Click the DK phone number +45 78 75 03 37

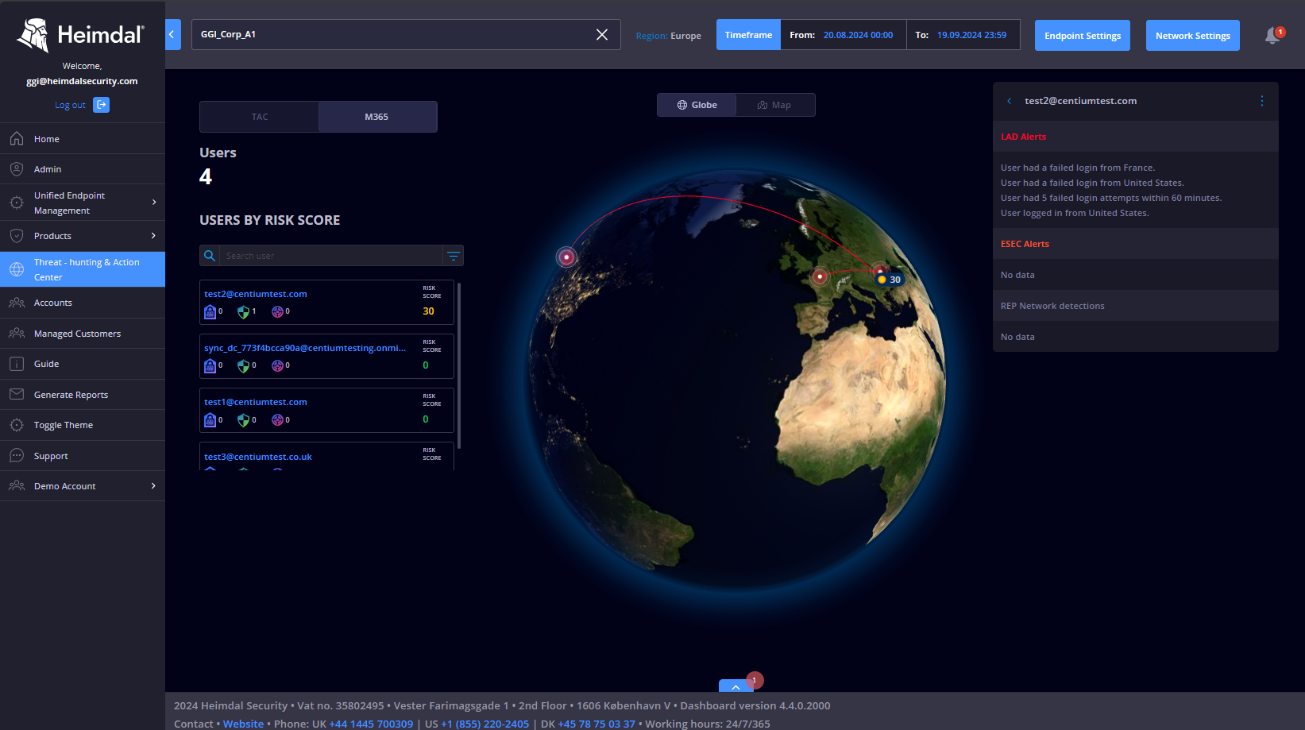[596, 724]
